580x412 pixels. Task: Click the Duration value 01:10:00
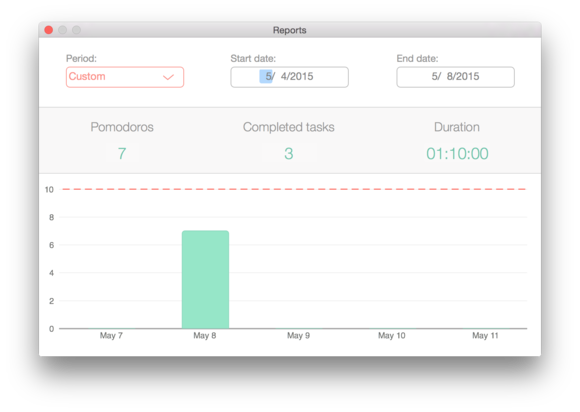tap(457, 153)
